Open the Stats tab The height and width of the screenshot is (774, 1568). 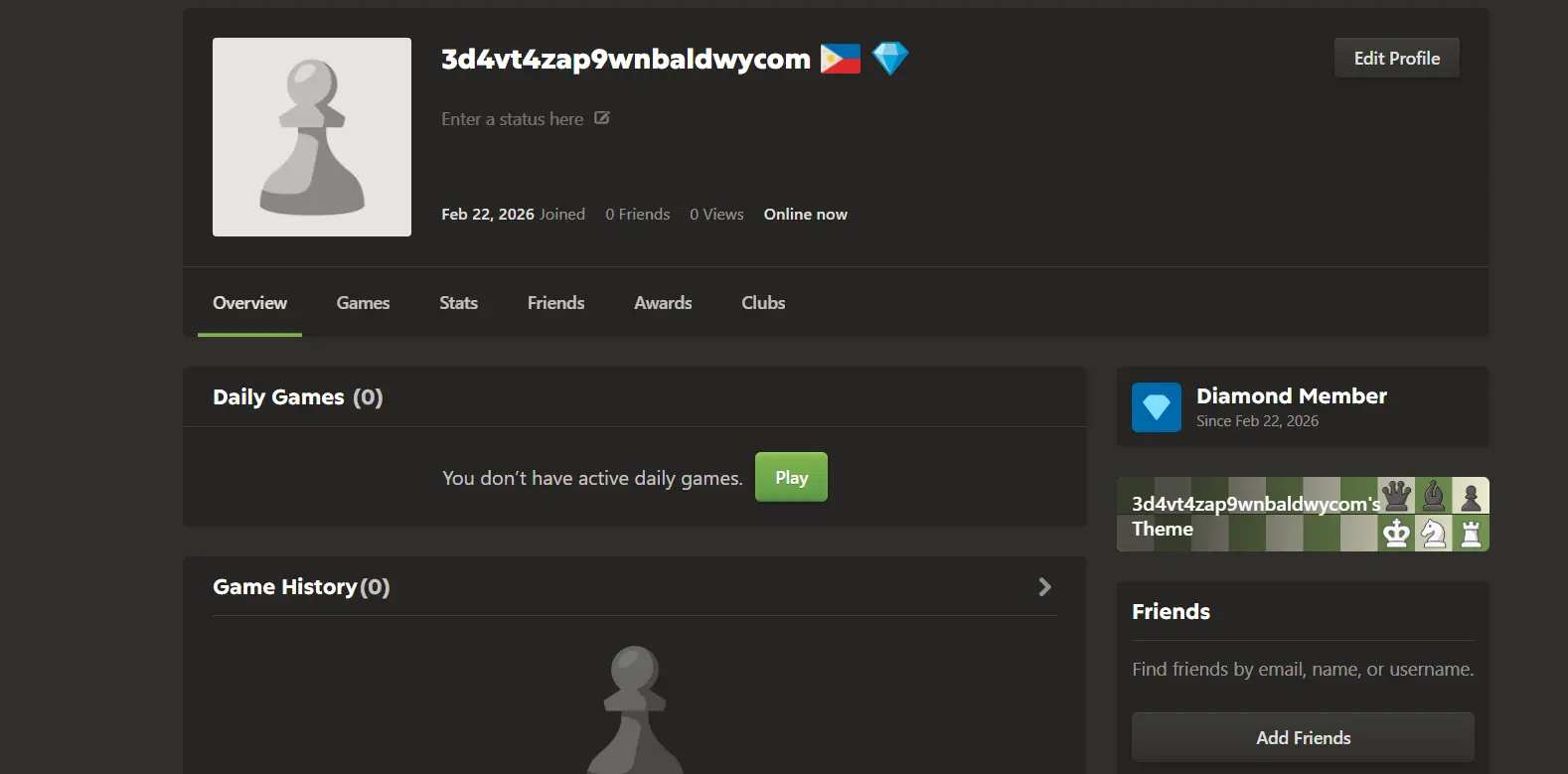(458, 303)
